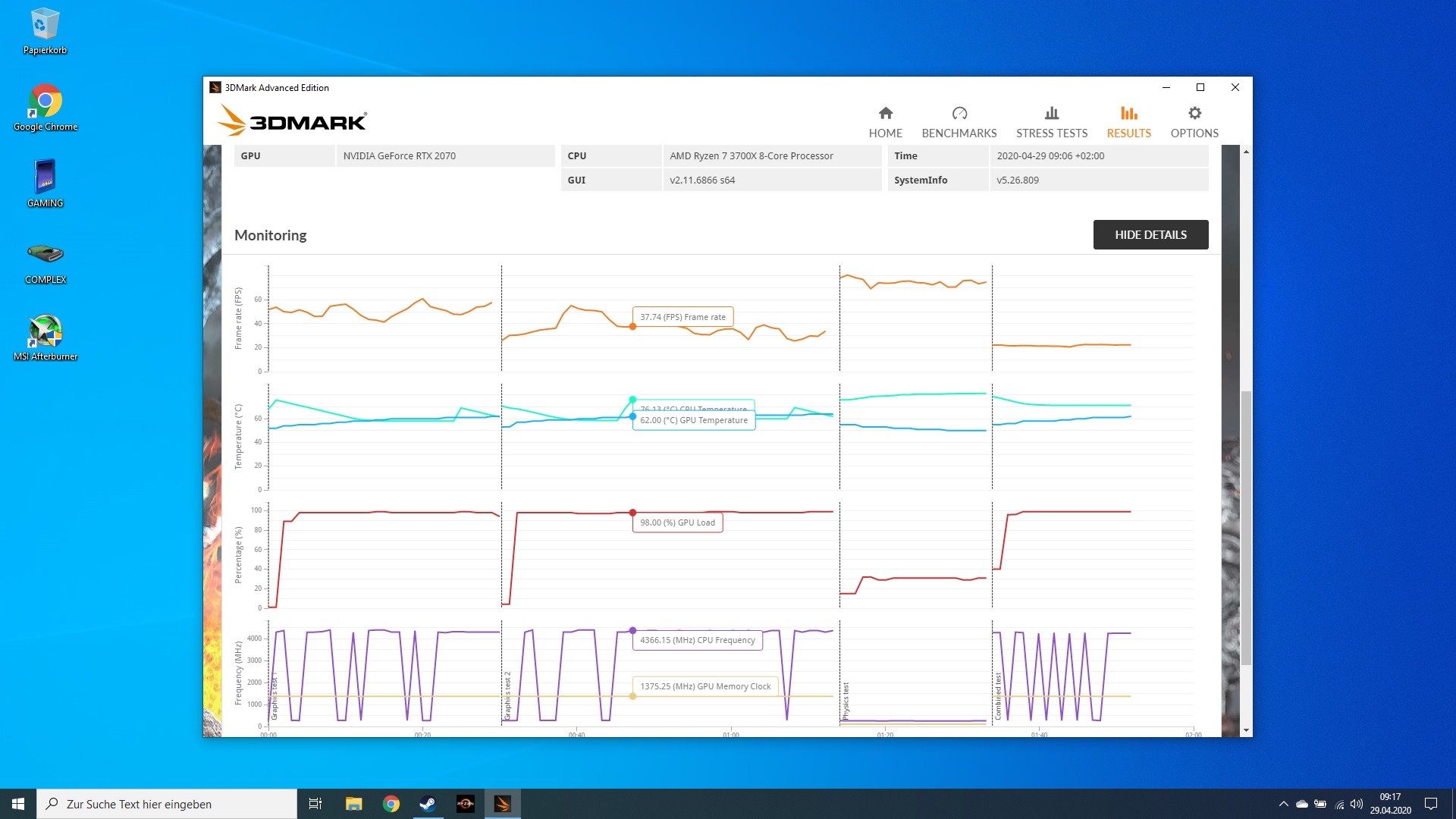Click the GPU Load data point marker

coord(632,513)
